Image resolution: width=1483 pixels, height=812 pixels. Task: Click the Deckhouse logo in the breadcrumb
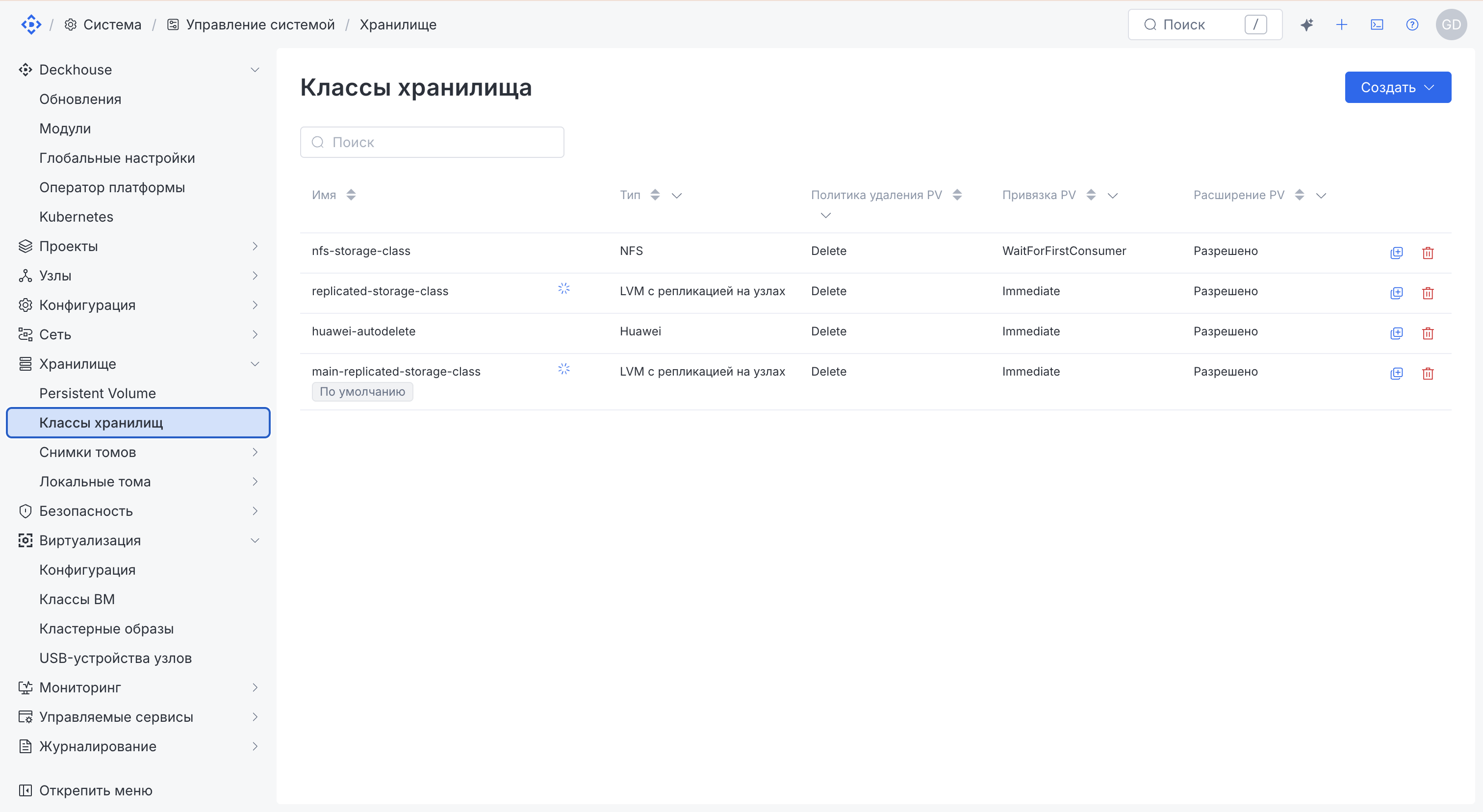click(31, 24)
